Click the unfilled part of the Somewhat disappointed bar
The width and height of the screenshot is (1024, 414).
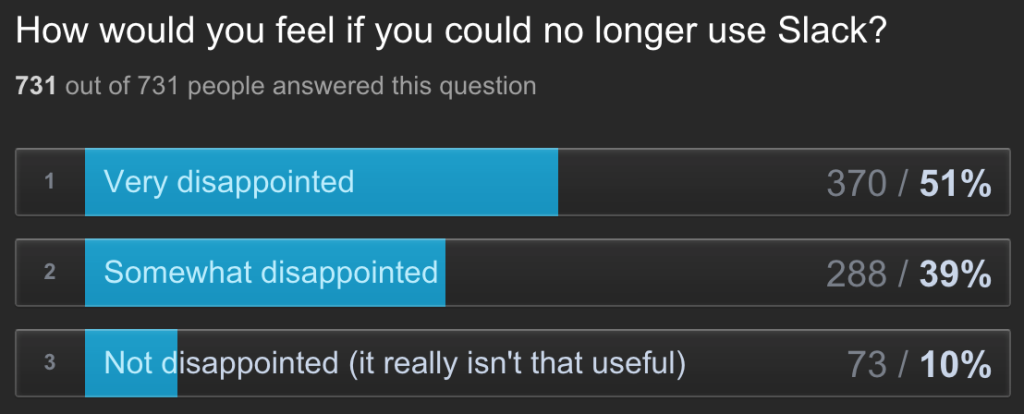point(630,272)
